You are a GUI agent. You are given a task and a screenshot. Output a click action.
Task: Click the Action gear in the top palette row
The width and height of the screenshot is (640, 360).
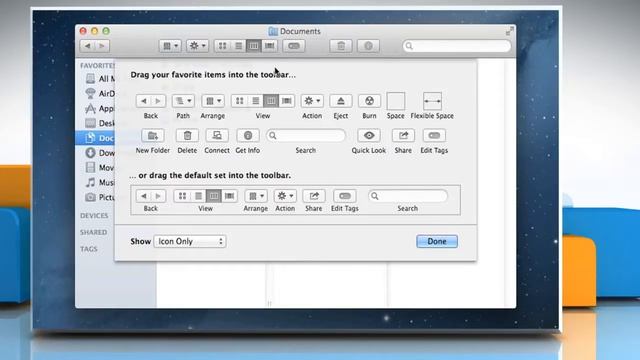(312, 101)
